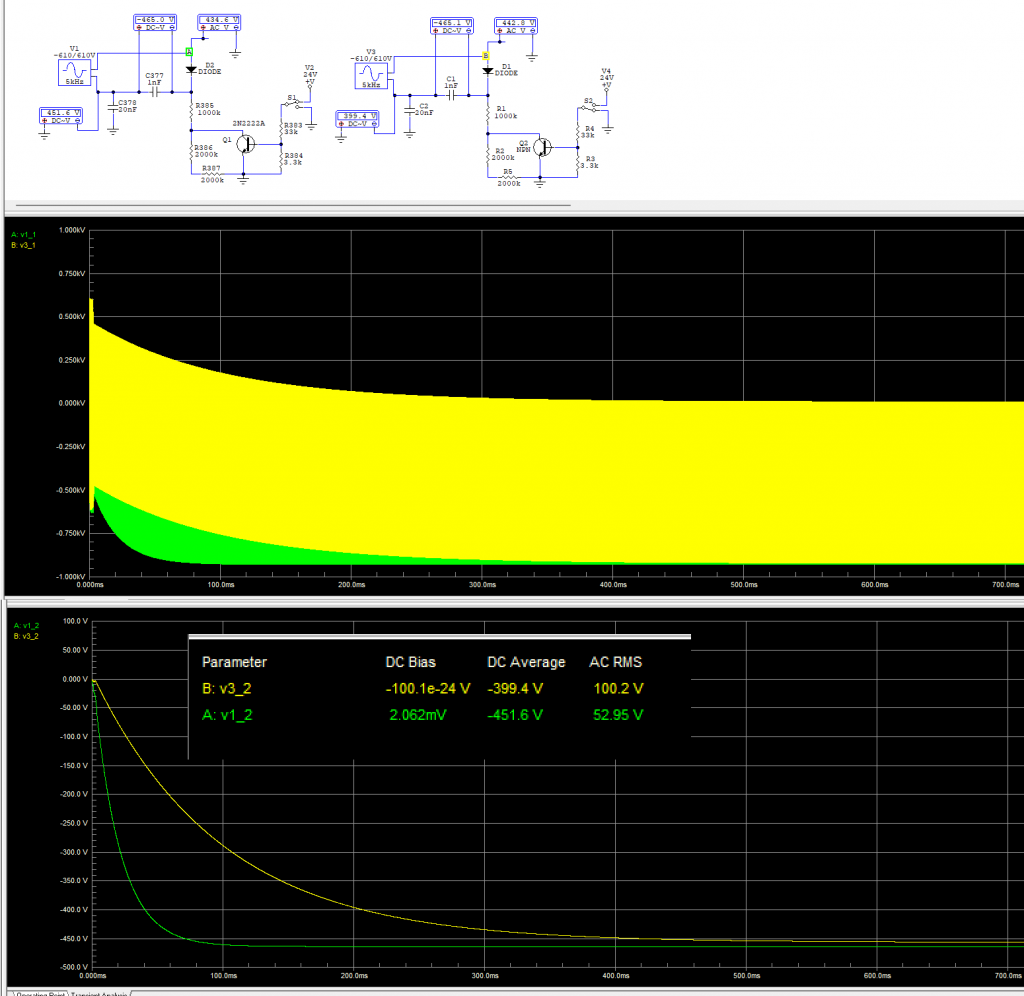Image resolution: width=1024 pixels, height=996 pixels.
Task: Select 'A: v1_2' label at lower graph corner
Action: pyautogui.click(x=26, y=626)
